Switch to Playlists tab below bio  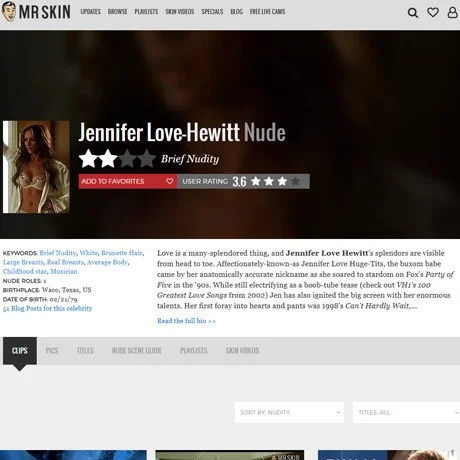tap(194, 351)
